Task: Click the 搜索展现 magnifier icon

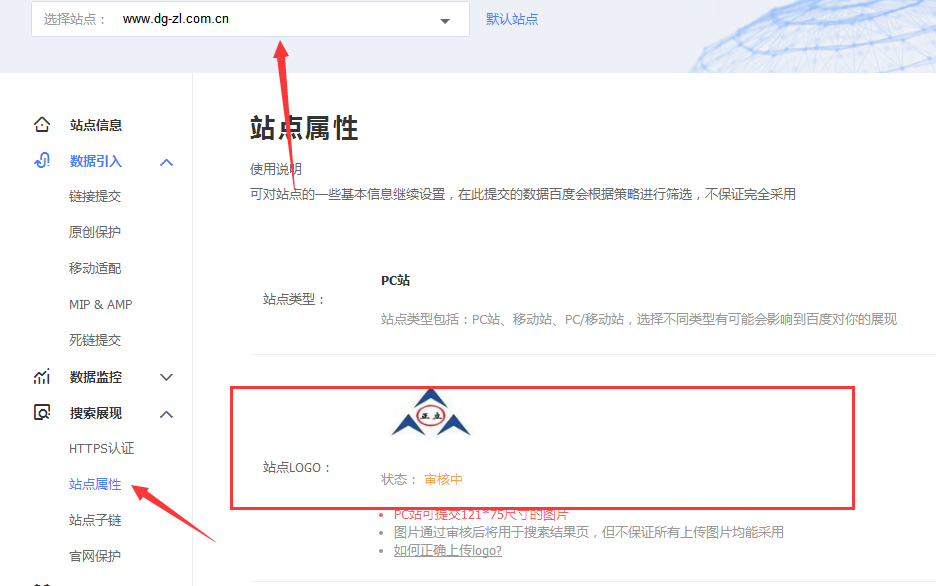Action: tap(41, 413)
